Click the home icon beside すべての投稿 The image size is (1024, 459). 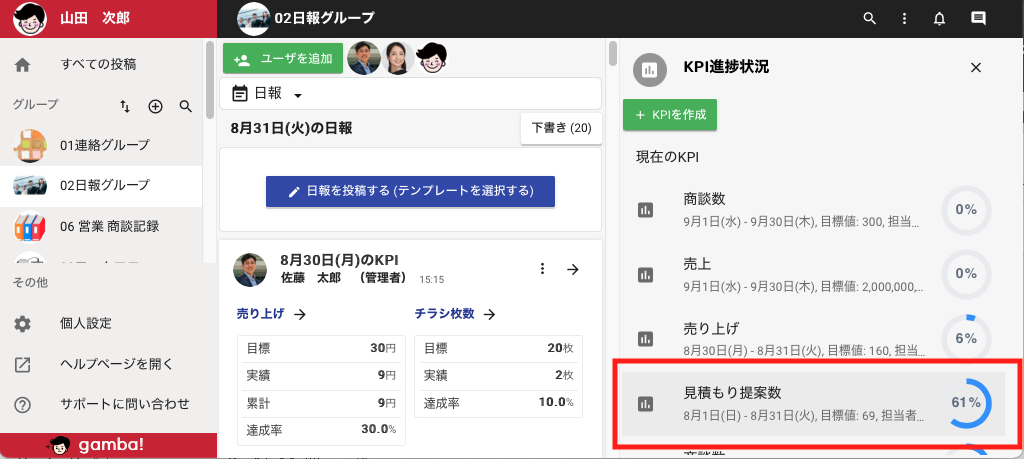[23, 65]
